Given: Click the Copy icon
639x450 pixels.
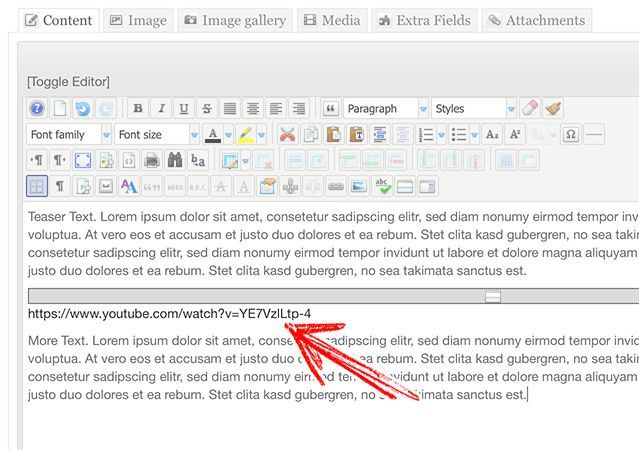Looking at the screenshot, I should click(x=310, y=135).
